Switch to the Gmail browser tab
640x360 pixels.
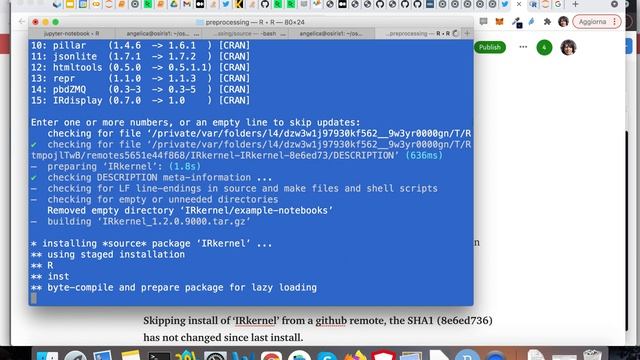[187, 4]
